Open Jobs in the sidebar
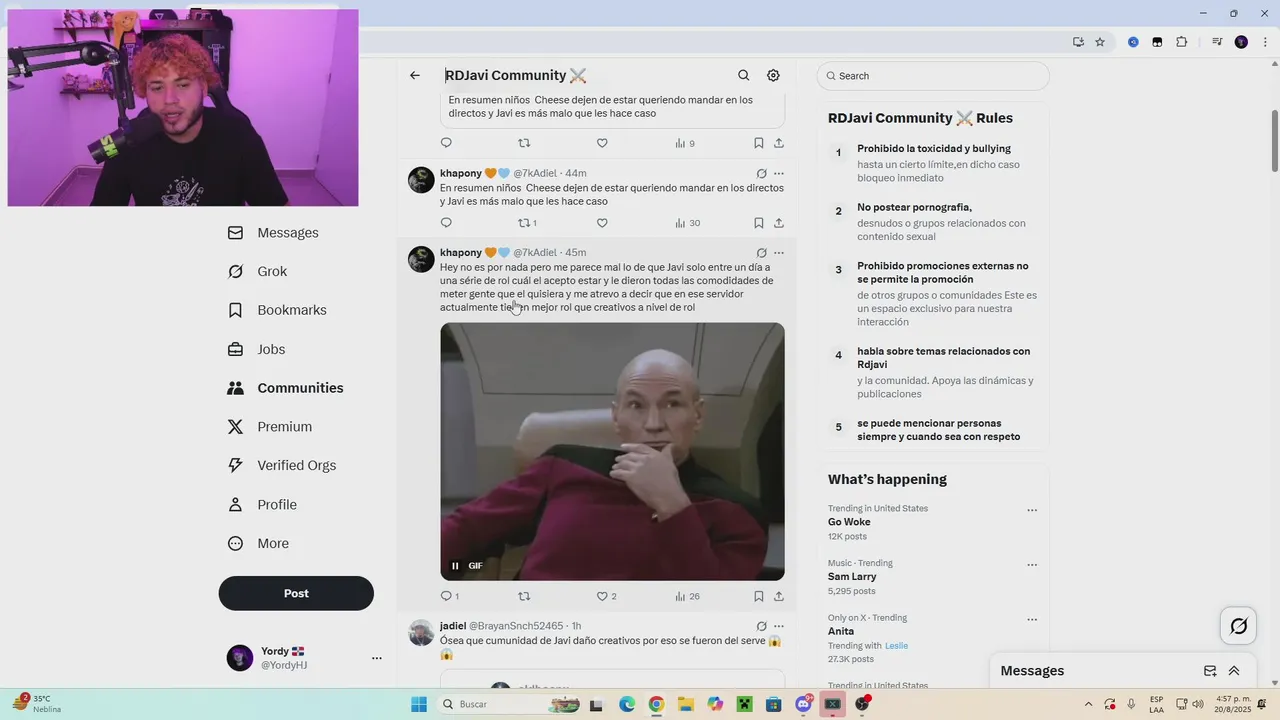1280x720 pixels. click(x=256, y=349)
